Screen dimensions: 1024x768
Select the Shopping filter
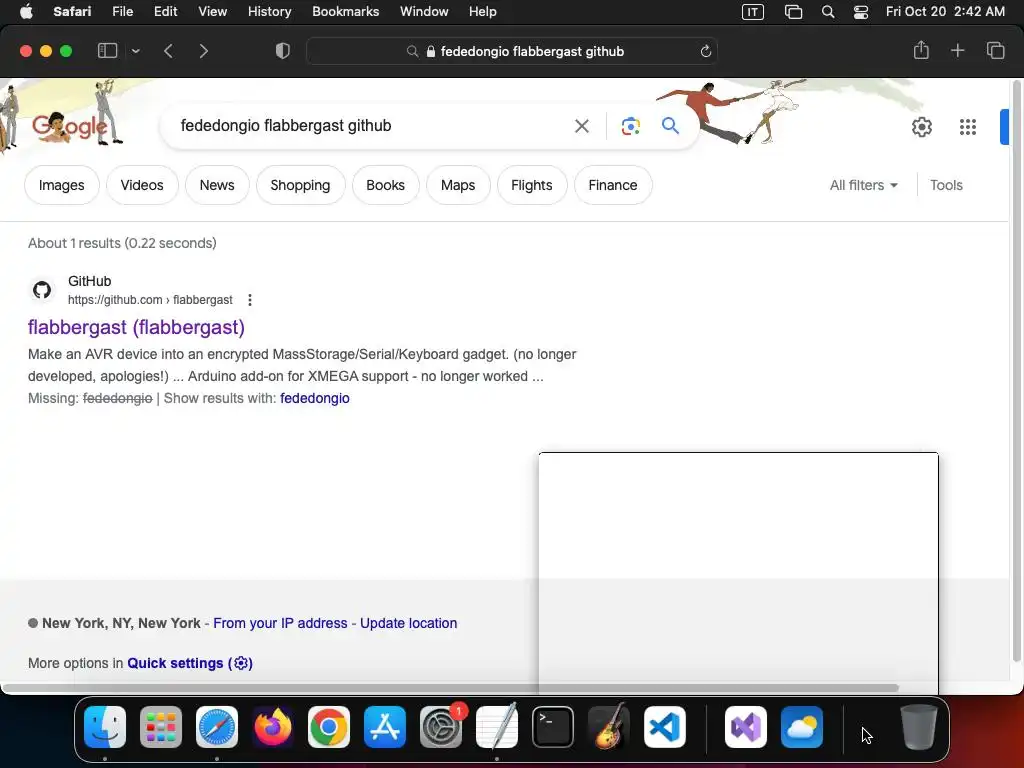coord(300,185)
